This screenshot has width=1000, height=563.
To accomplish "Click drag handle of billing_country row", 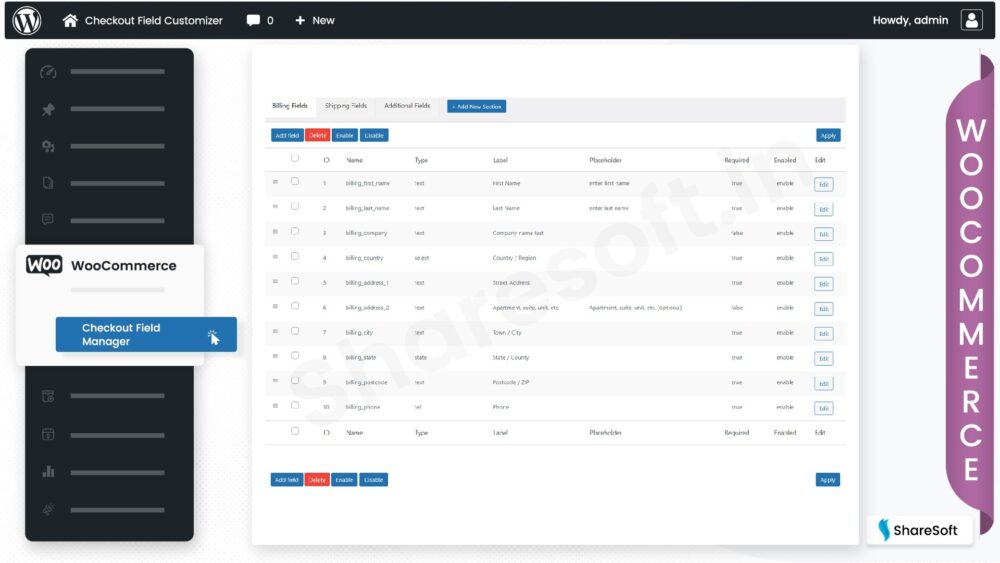I will pos(276,257).
